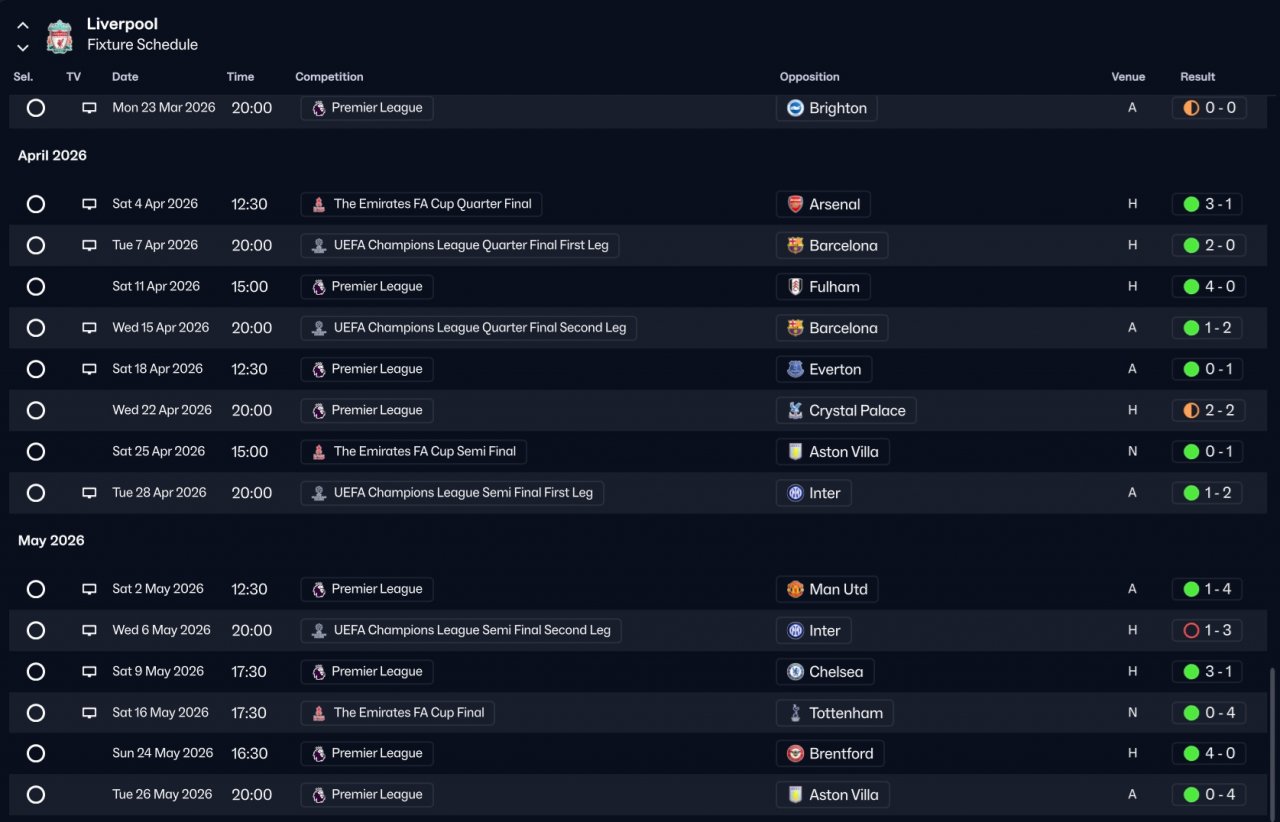Open Premier League on the Brentford row
1280x822 pixels.
click(367, 754)
